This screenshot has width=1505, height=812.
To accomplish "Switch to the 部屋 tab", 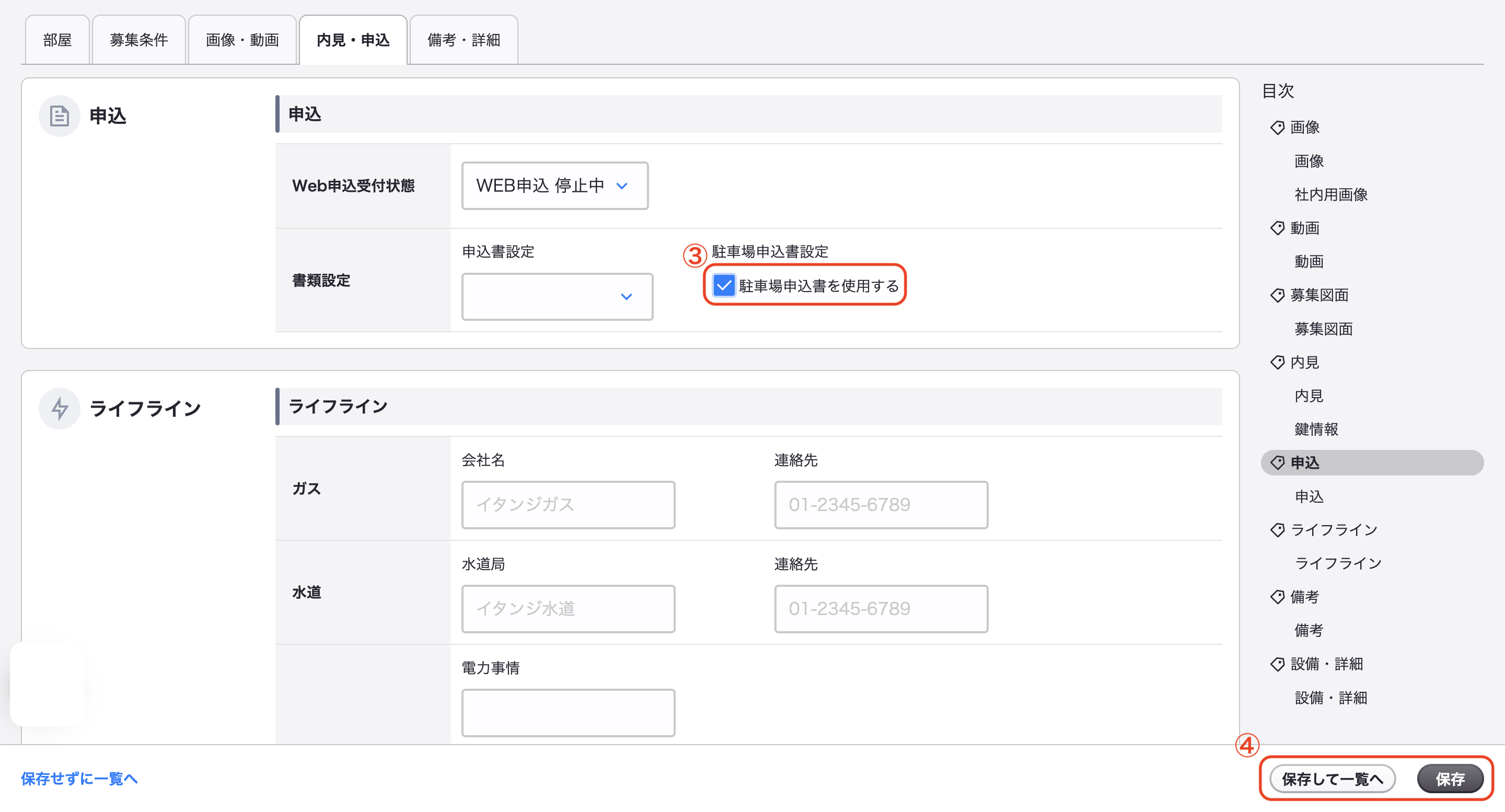I will [x=57, y=40].
